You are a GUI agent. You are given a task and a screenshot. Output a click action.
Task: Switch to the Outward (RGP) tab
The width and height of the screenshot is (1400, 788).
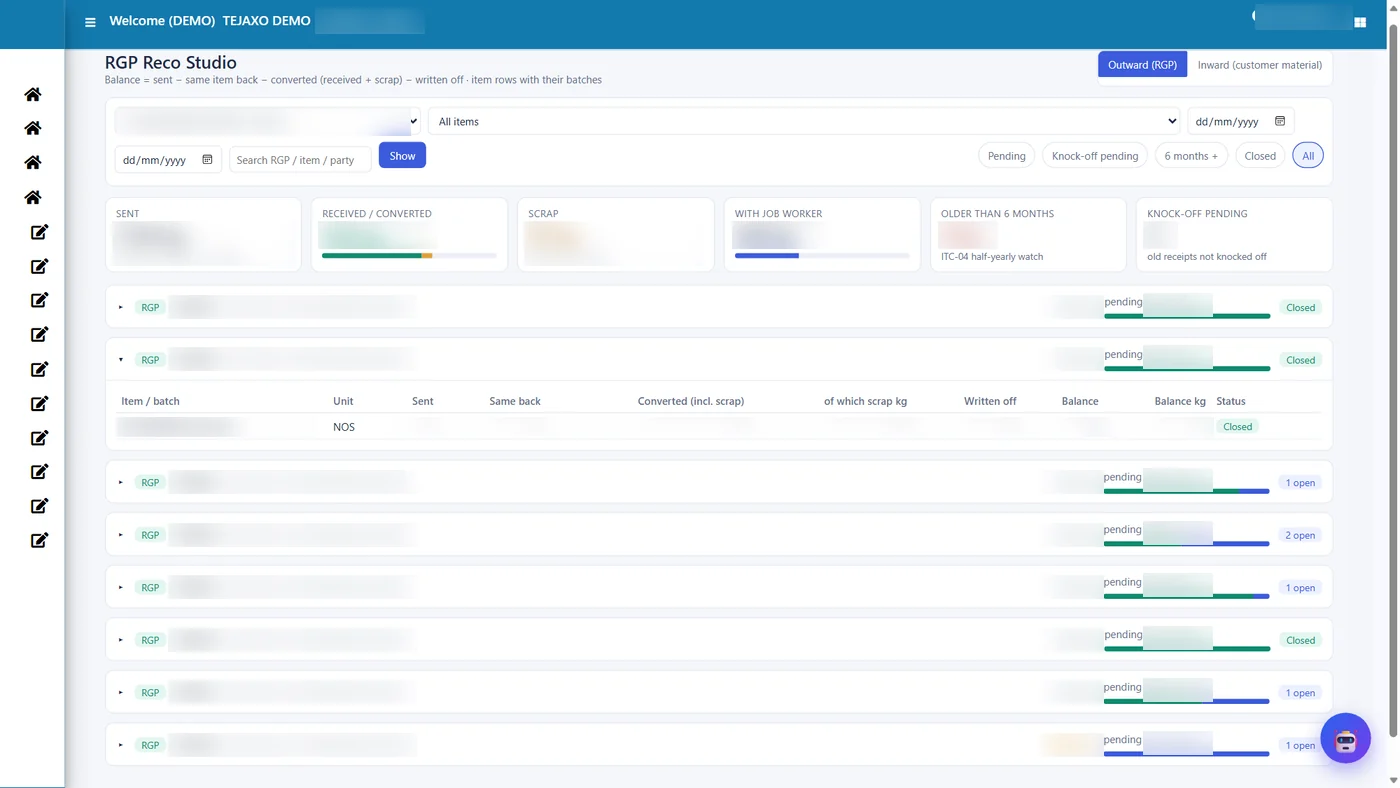(1142, 65)
